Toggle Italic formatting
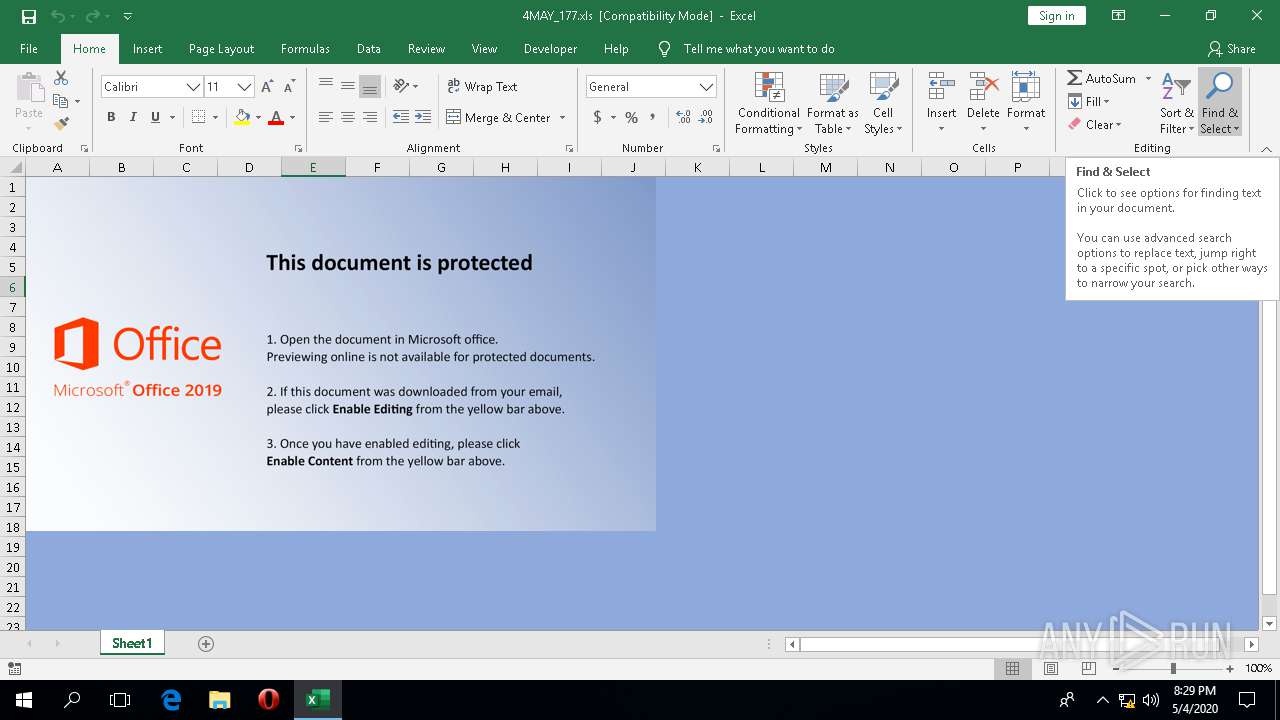This screenshot has width=1280, height=720. [x=133, y=117]
